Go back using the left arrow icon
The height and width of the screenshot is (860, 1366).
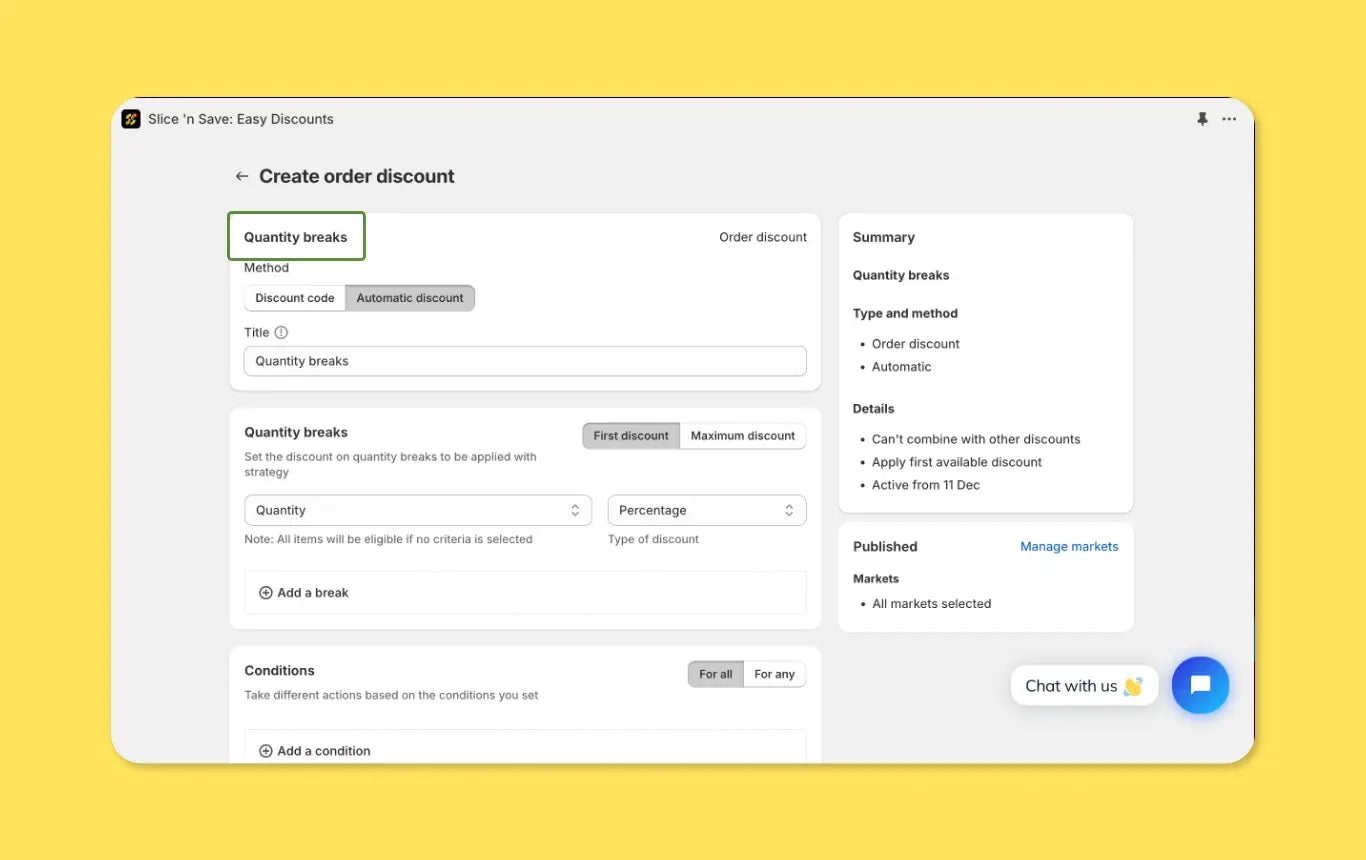point(241,177)
